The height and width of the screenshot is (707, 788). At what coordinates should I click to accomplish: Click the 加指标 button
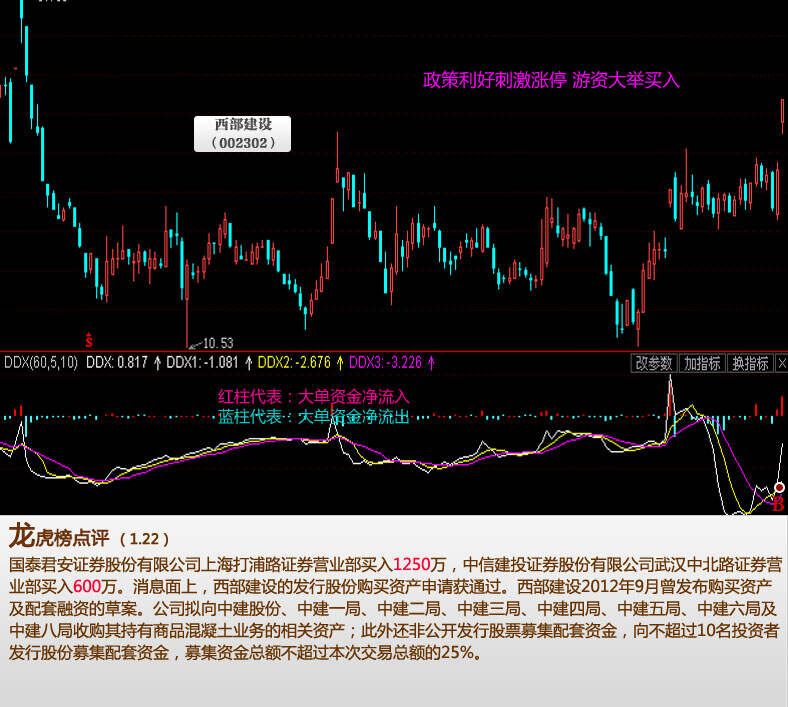[702, 363]
